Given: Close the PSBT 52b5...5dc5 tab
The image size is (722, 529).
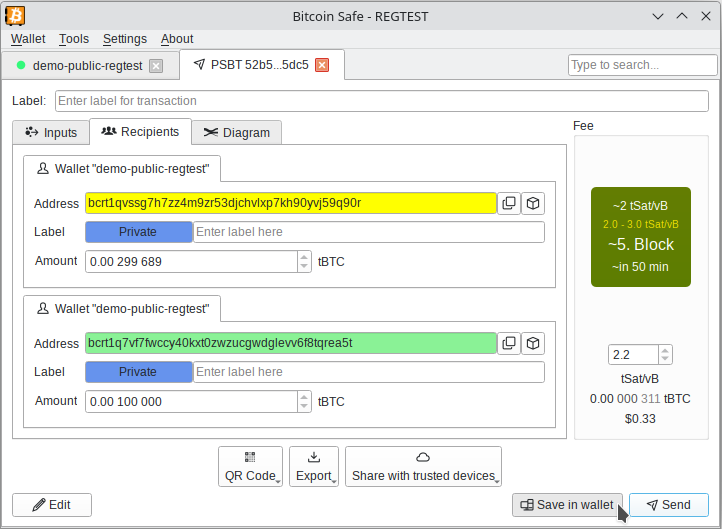Looking at the screenshot, I should pyautogui.click(x=322, y=65).
